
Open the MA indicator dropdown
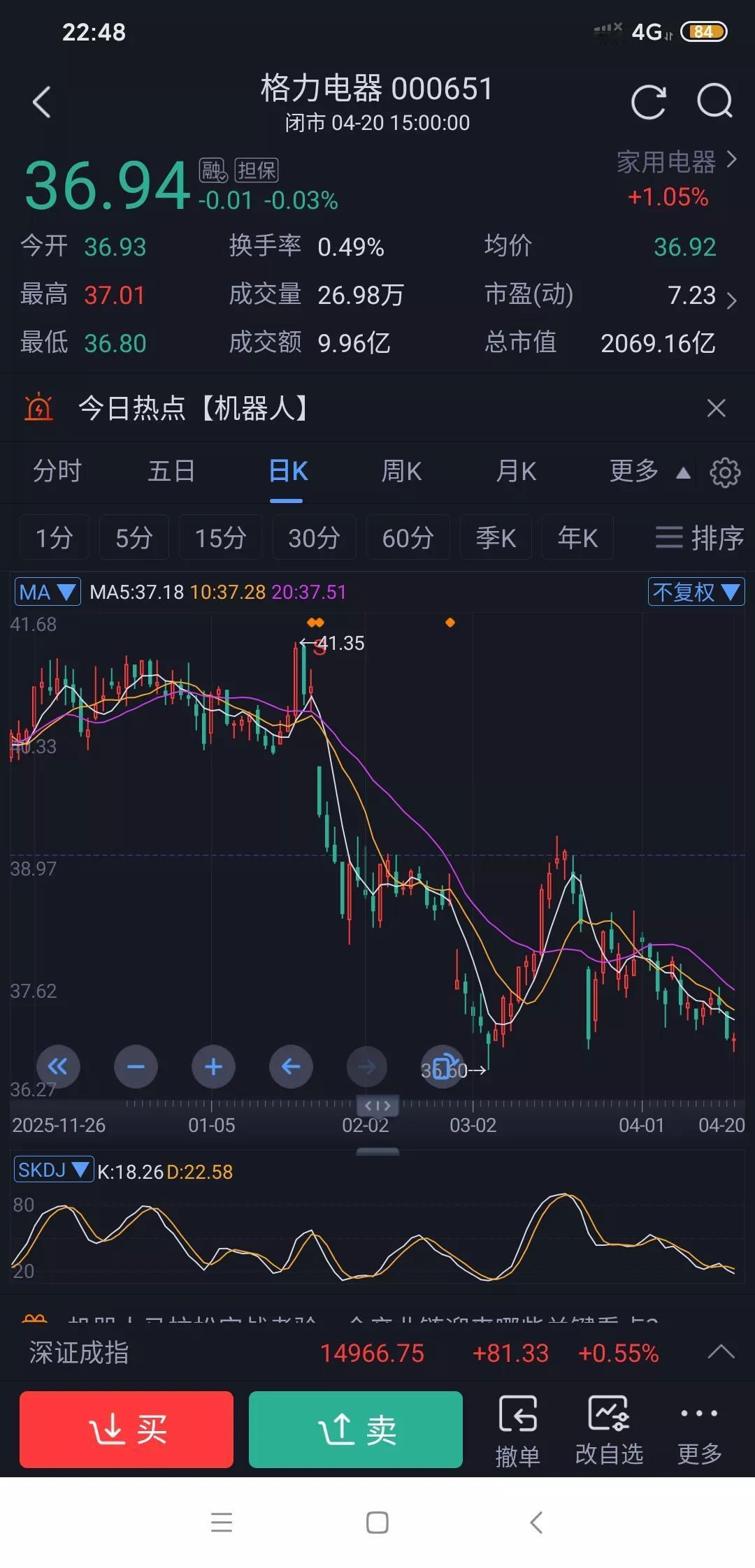[48, 593]
